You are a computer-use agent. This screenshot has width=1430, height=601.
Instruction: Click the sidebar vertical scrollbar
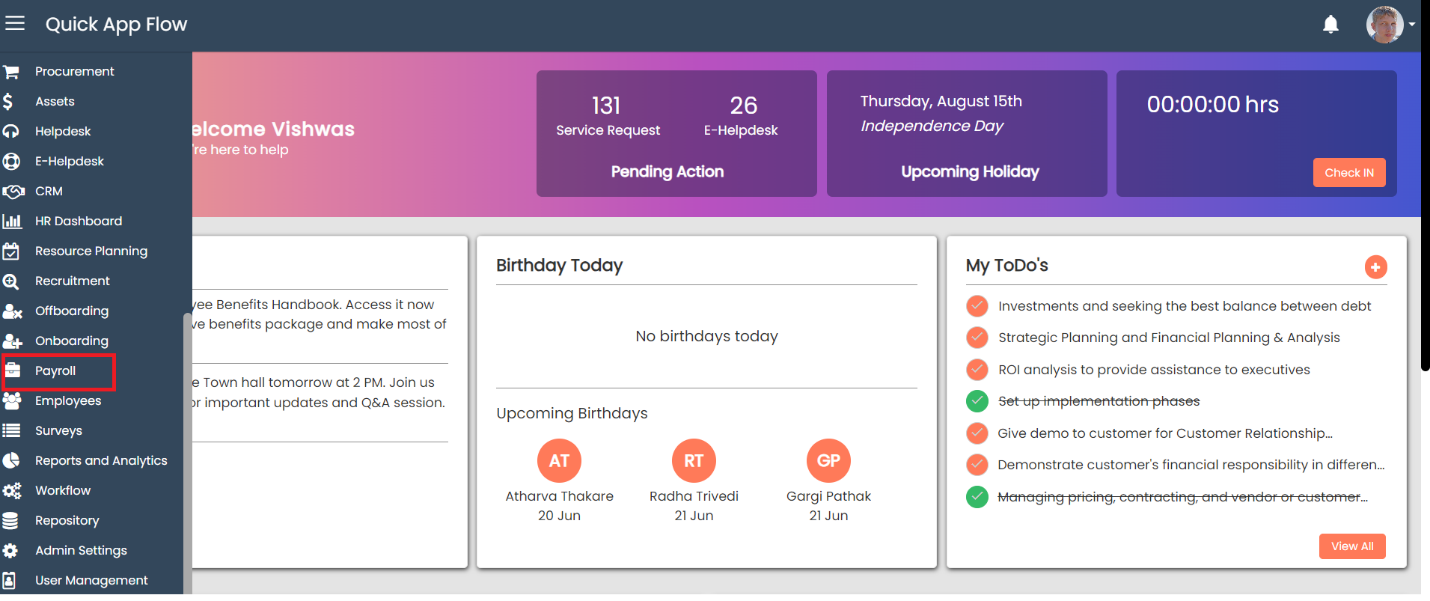point(186,450)
